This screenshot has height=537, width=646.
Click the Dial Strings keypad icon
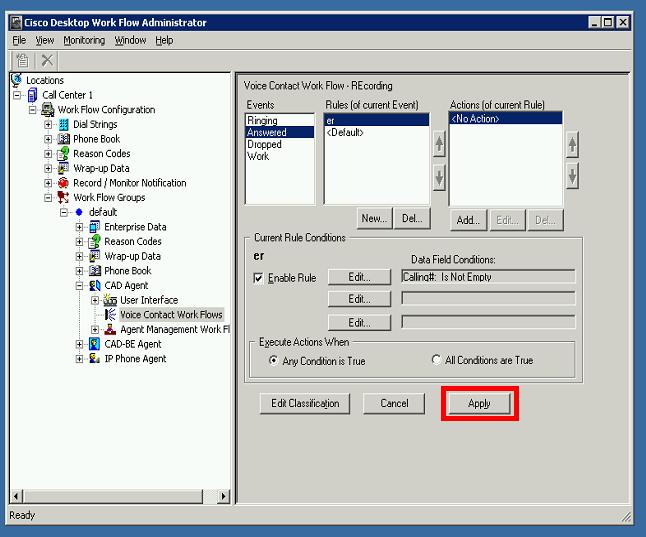point(63,124)
